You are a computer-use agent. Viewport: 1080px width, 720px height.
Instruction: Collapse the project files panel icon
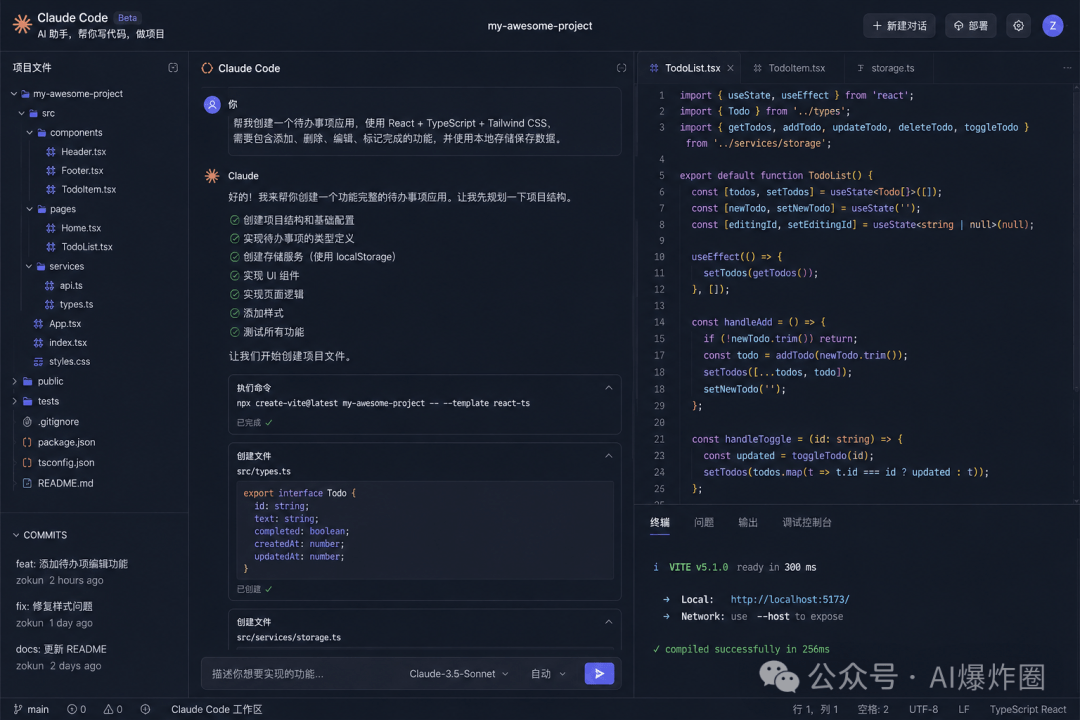173,68
